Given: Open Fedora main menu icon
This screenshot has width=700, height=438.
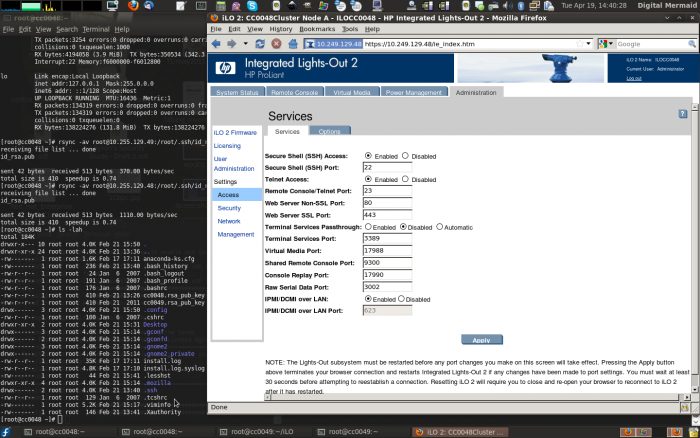Looking at the screenshot, I should tap(5, 432).
